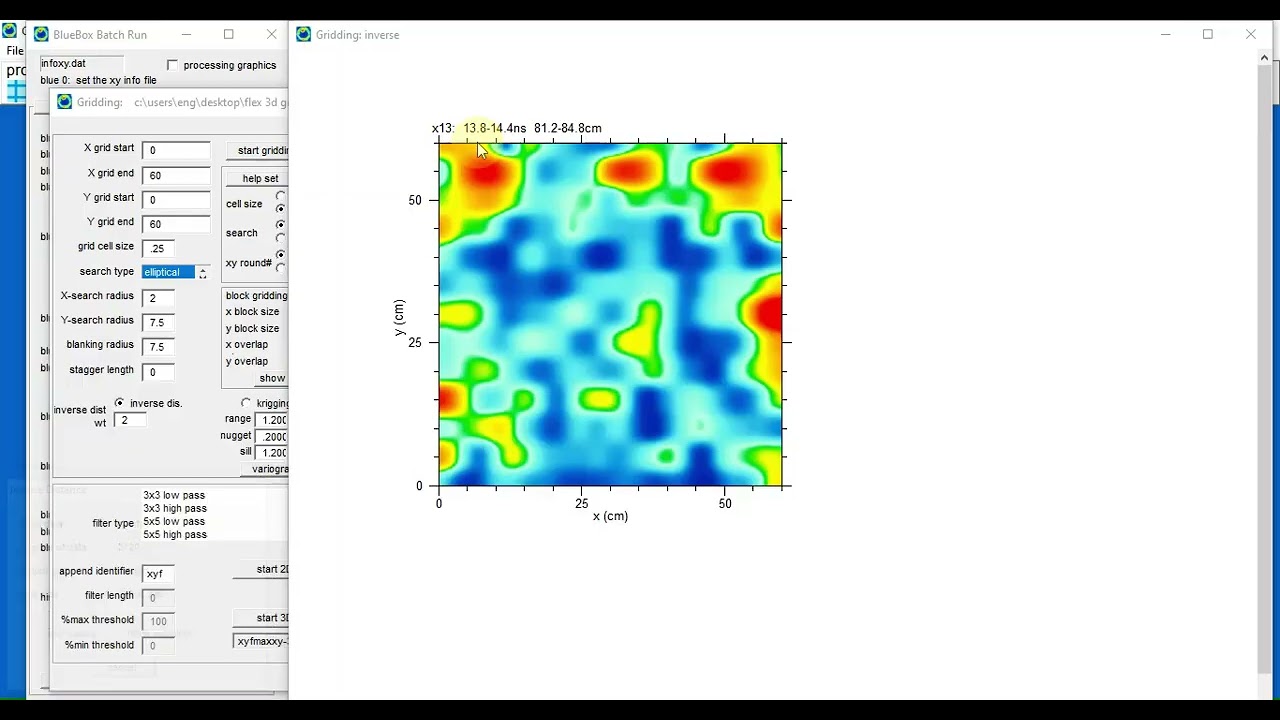This screenshot has width=1280, height=720.
Task: Close the BlueBox Batch Run window
Action: click(272, 34)
